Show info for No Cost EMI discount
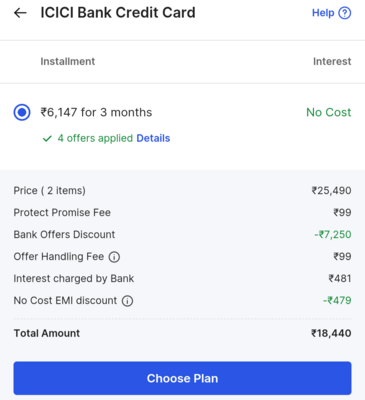 pos(127,301)
